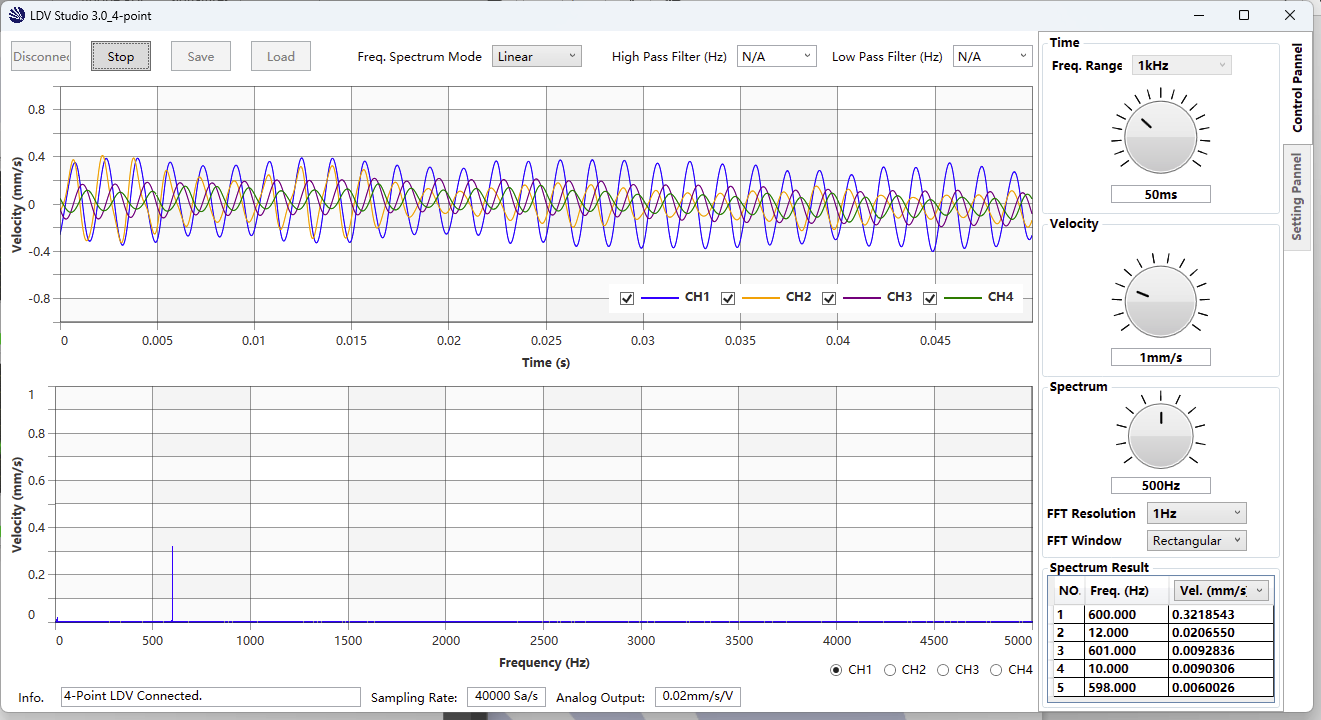Open the Low Pass Filter dropdown

(992, 57)
